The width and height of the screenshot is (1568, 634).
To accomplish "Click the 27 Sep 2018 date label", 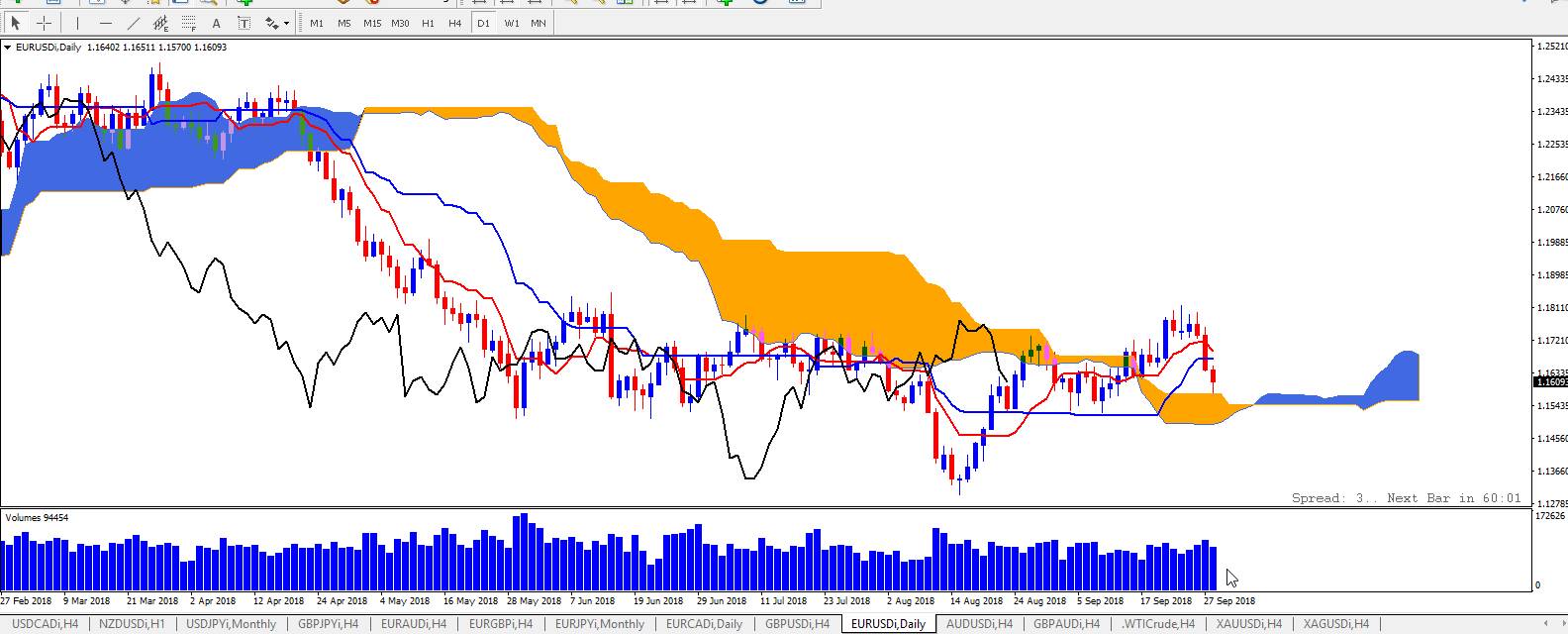I will point(1228,600).
